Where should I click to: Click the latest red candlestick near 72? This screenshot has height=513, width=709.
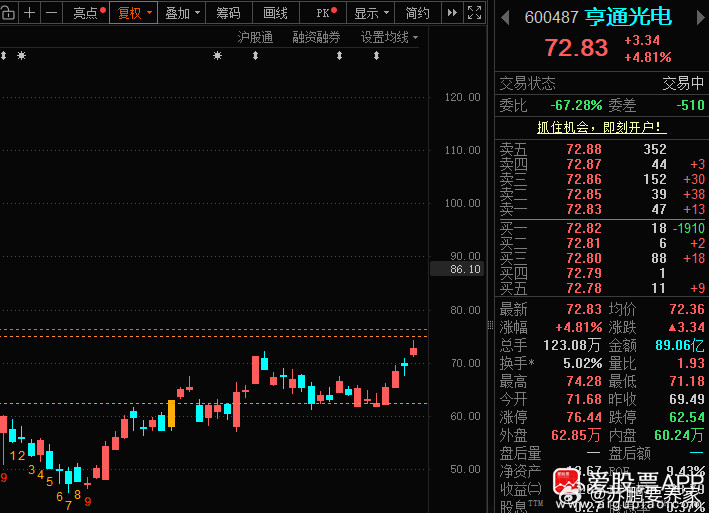(x=413, y=349)
